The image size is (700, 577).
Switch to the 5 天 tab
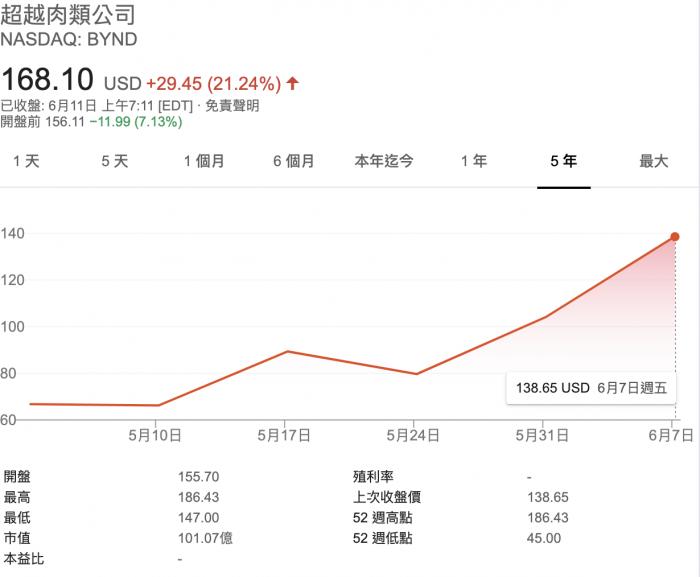click(115, 161)
